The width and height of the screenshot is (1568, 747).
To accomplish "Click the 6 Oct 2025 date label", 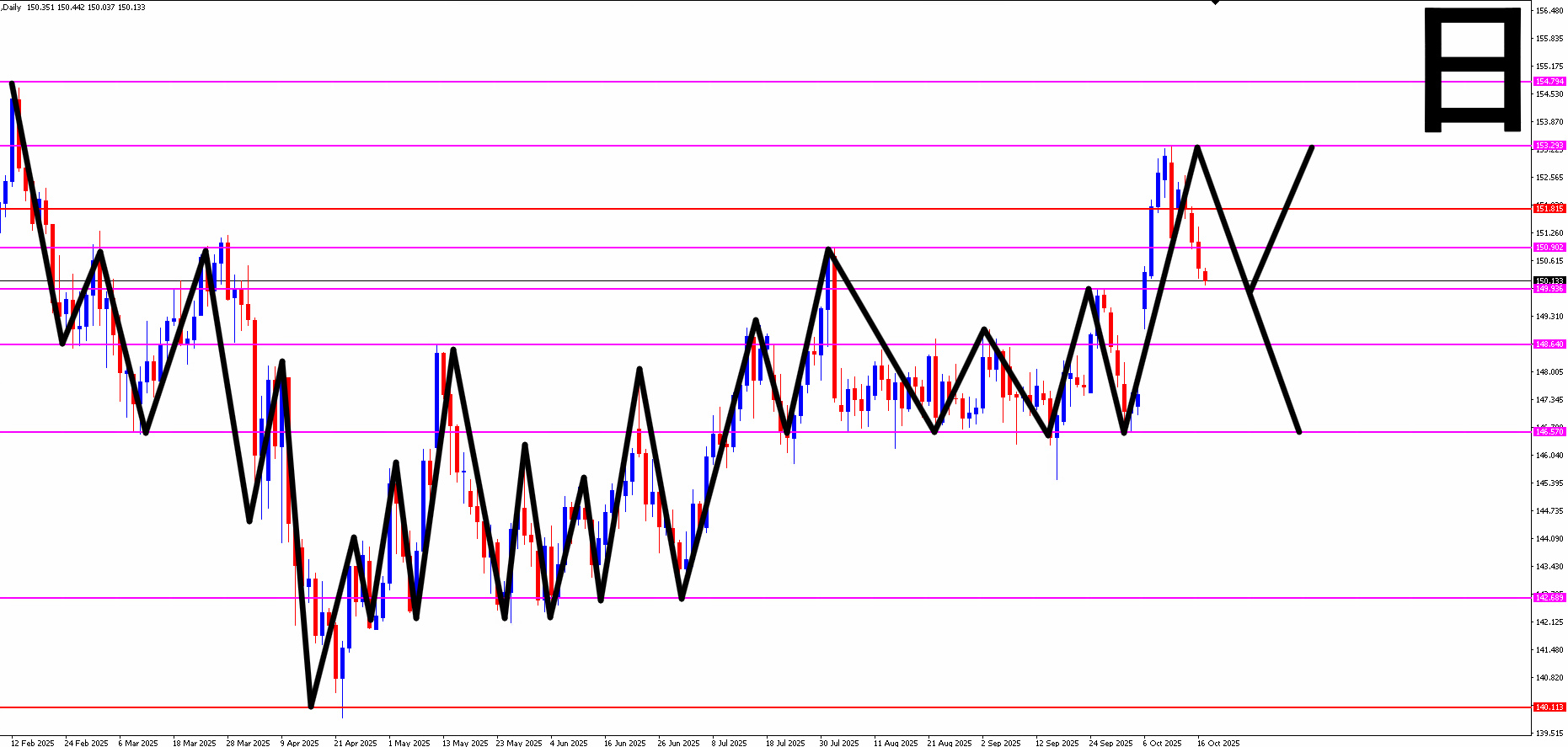I will [x=1162, y=743].
